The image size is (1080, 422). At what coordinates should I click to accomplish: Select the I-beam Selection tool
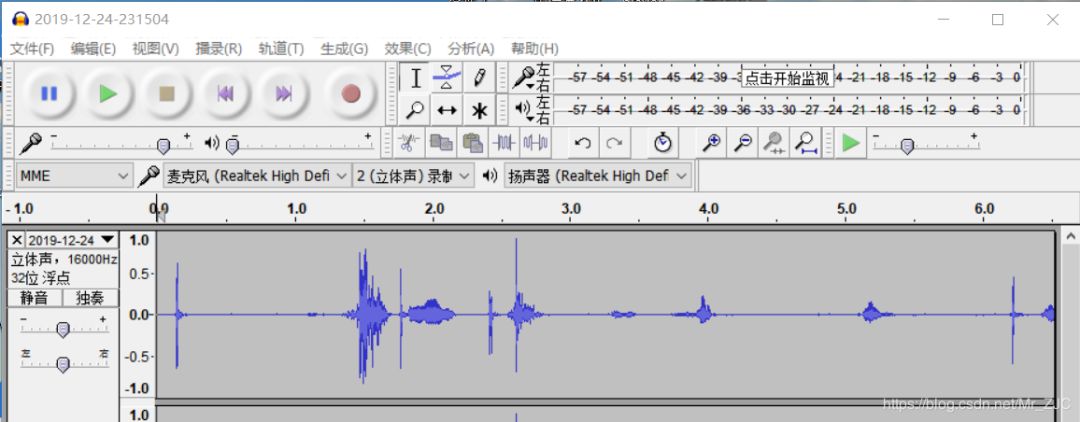tap(415, 78)
